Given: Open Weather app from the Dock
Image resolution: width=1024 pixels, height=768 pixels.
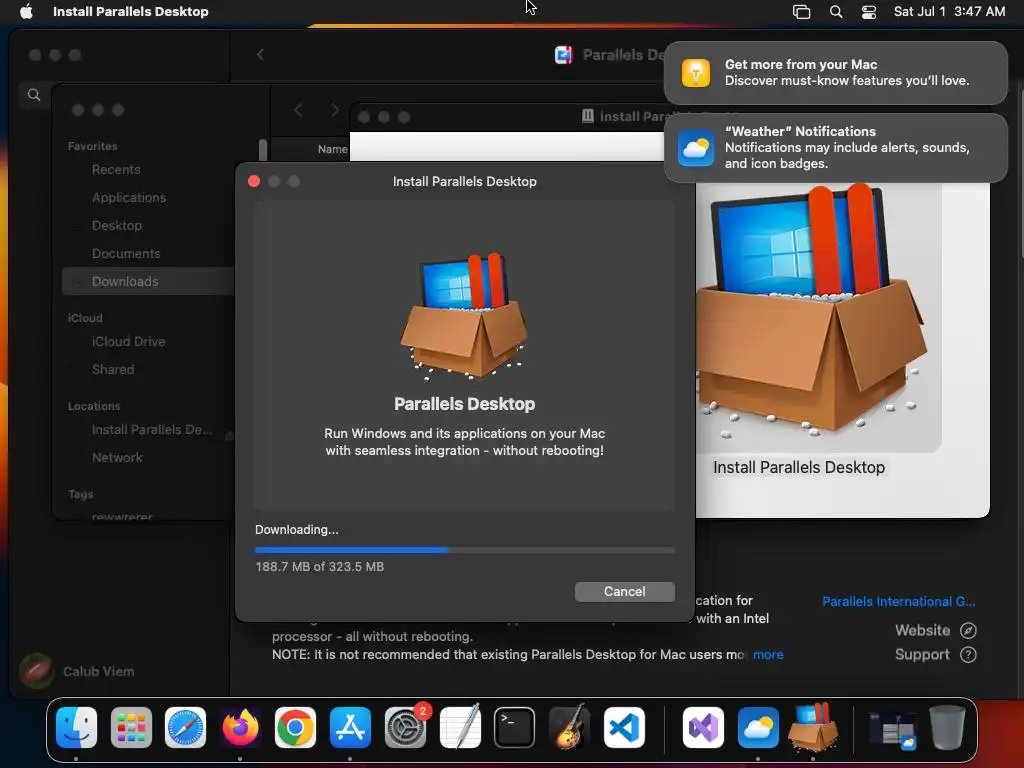Looking at the screenshot, I should coord(758,727).
